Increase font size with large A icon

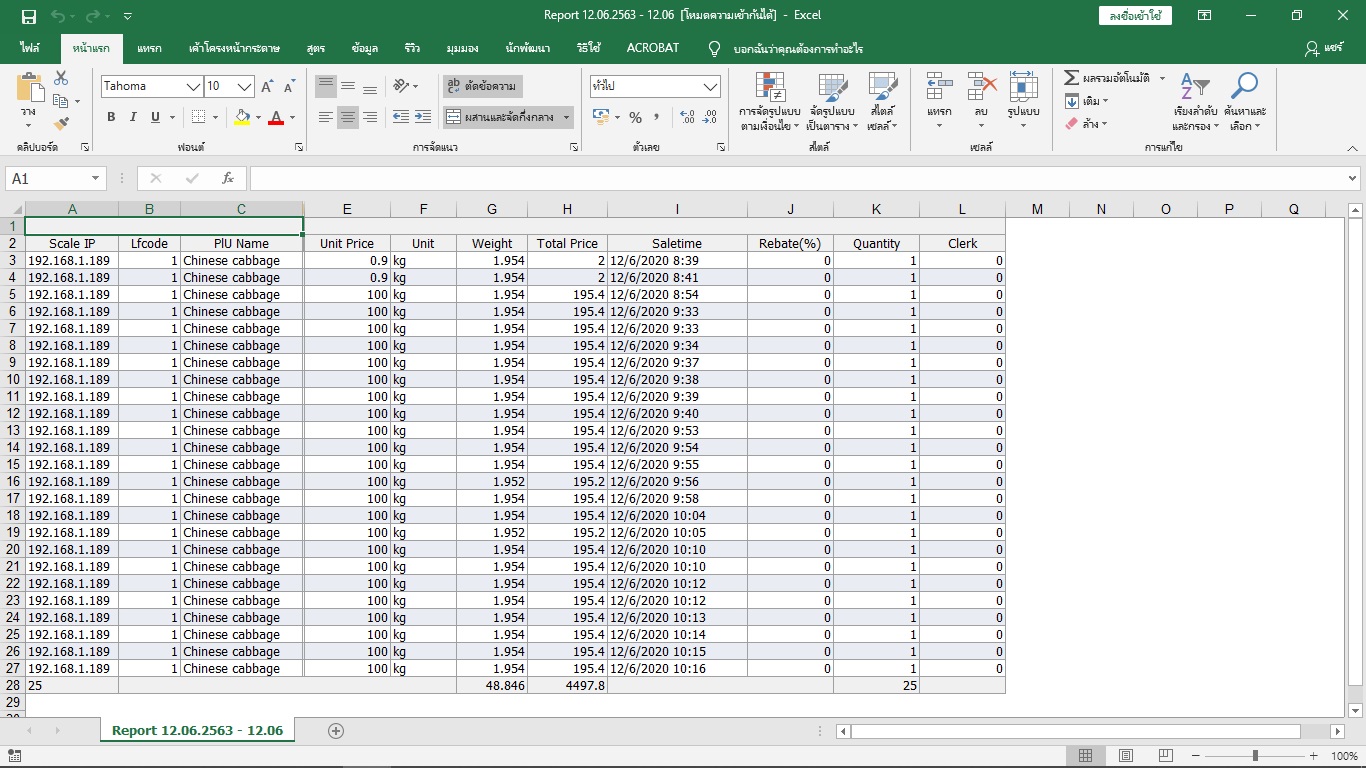pos(267,87)
